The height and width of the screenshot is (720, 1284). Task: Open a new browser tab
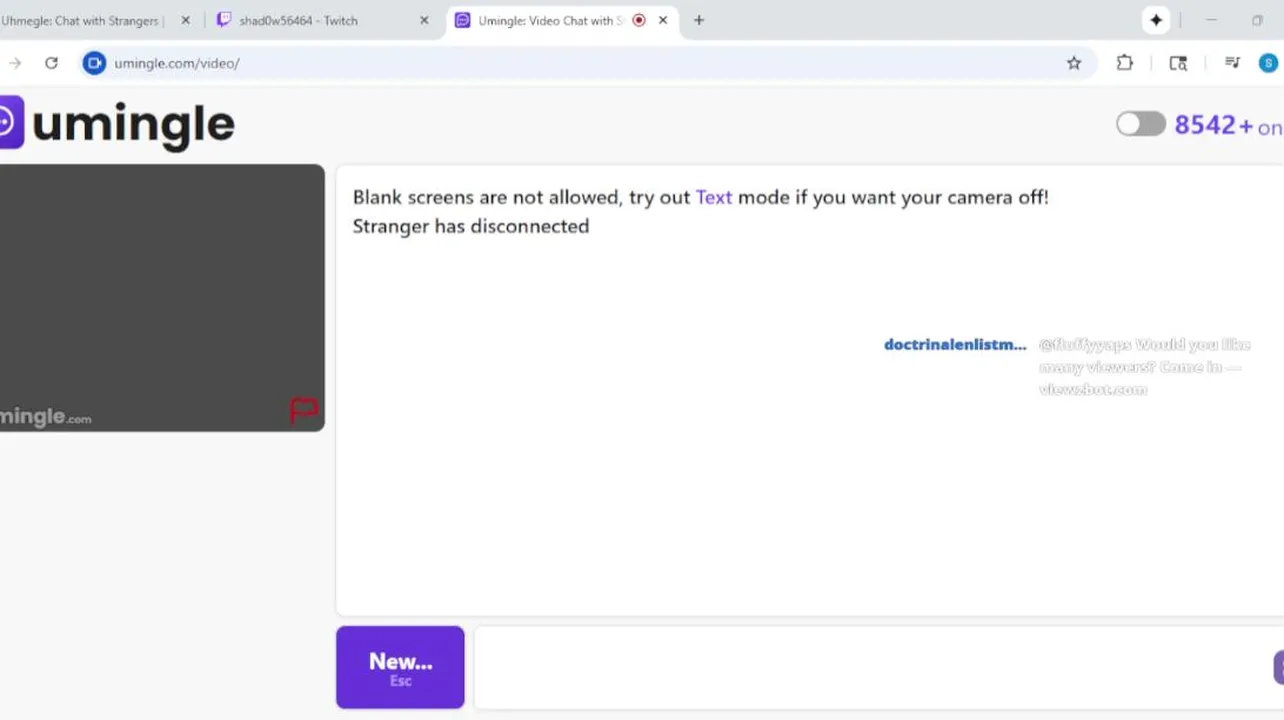[699, 20]
